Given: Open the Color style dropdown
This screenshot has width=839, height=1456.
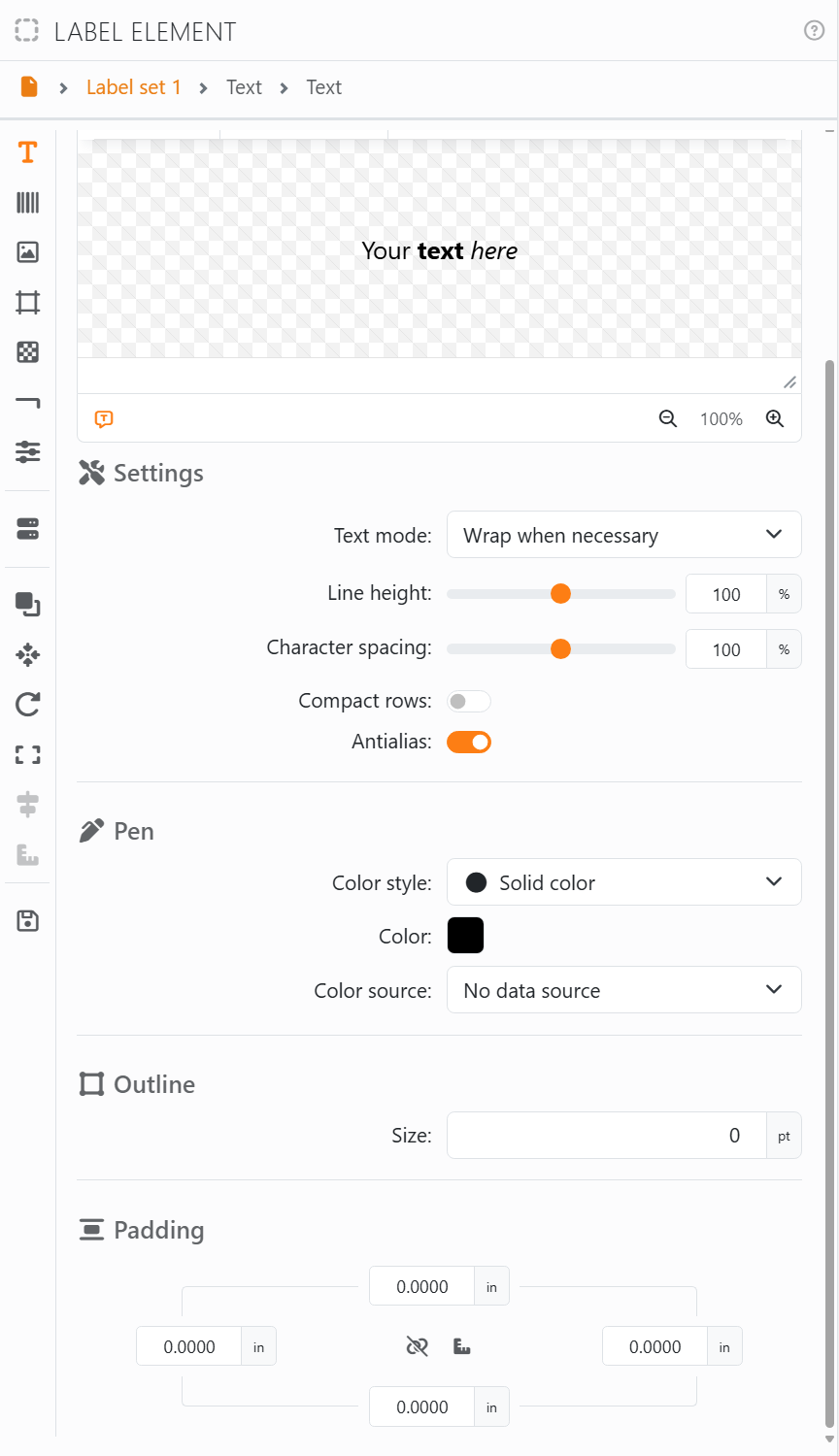Looking at the screenshot, I should click(624, 882).
